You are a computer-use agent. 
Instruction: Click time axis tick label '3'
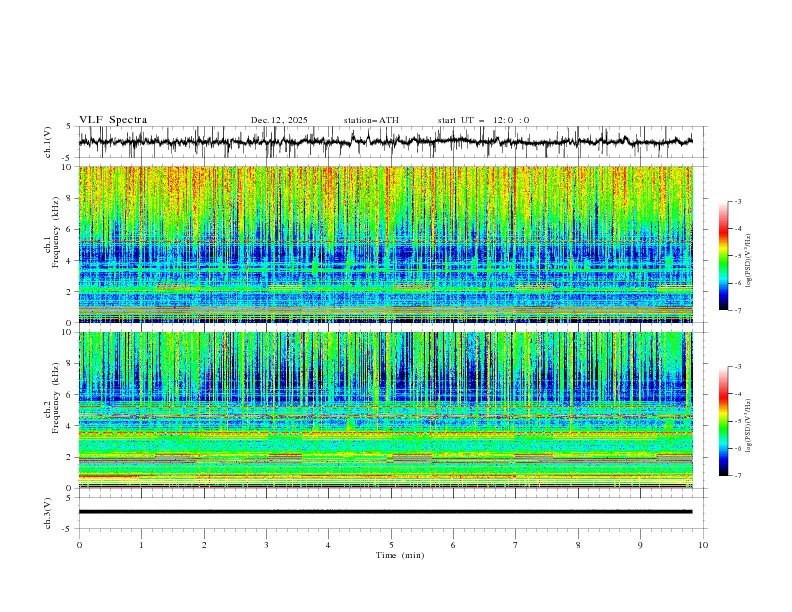(266, 545)
